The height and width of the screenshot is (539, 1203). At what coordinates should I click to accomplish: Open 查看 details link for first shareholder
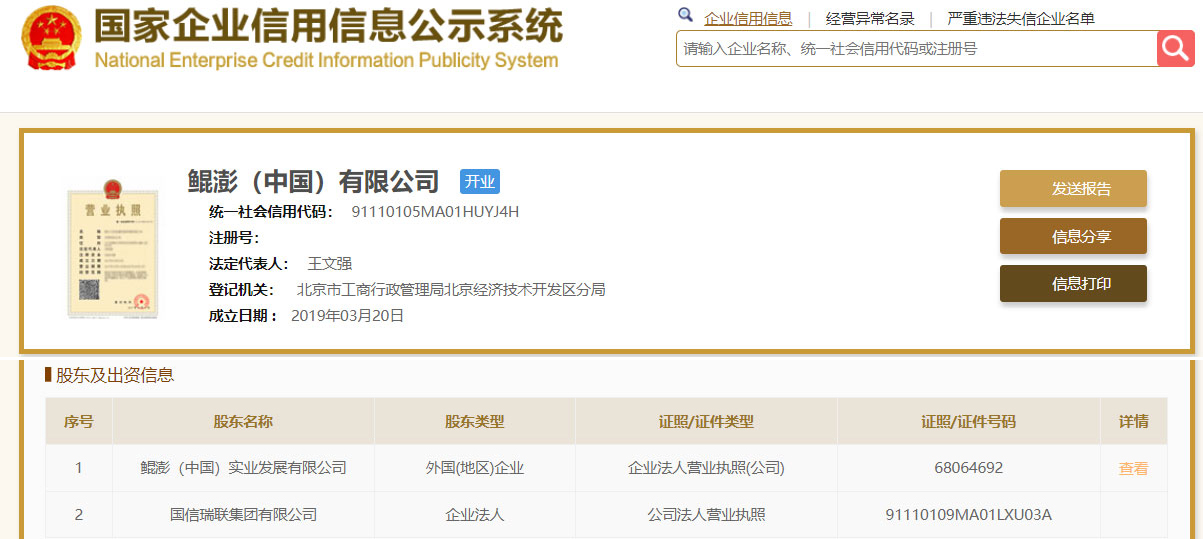tap(1133, 468)
